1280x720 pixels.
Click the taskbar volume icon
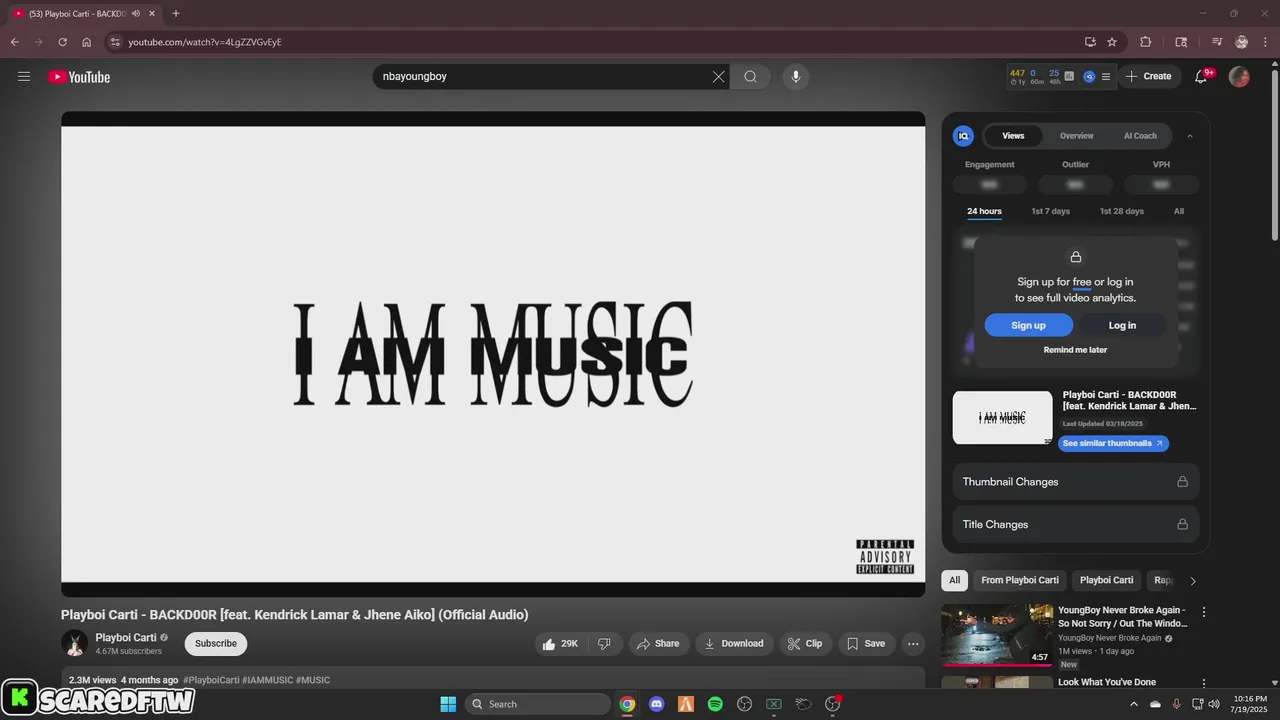click(1214, 704)
